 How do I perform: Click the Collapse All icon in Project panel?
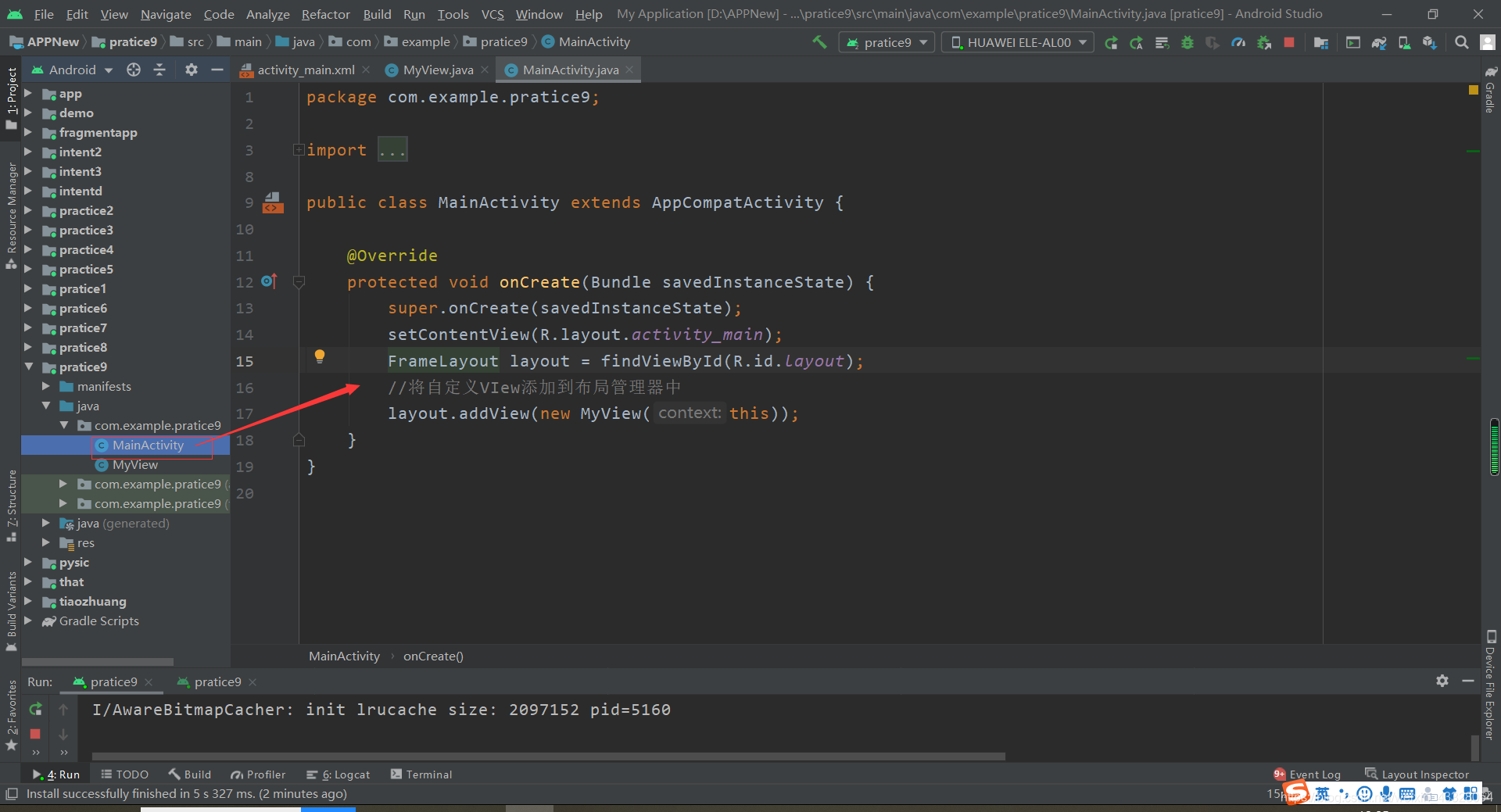(159, 70)
